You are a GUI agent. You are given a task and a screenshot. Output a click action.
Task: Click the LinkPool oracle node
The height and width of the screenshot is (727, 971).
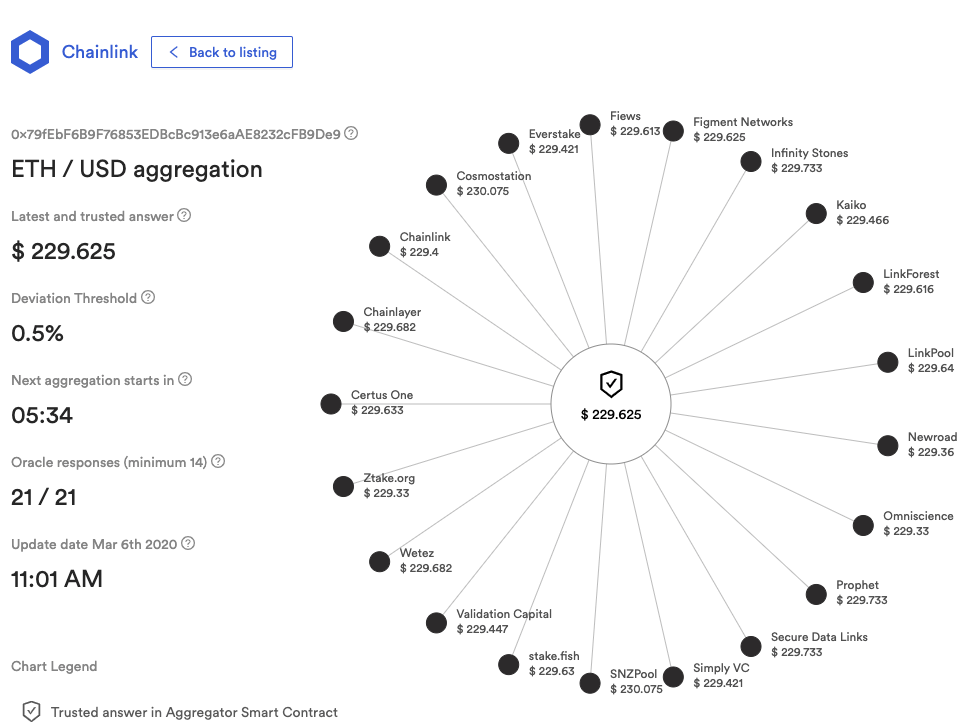[888, 362]
